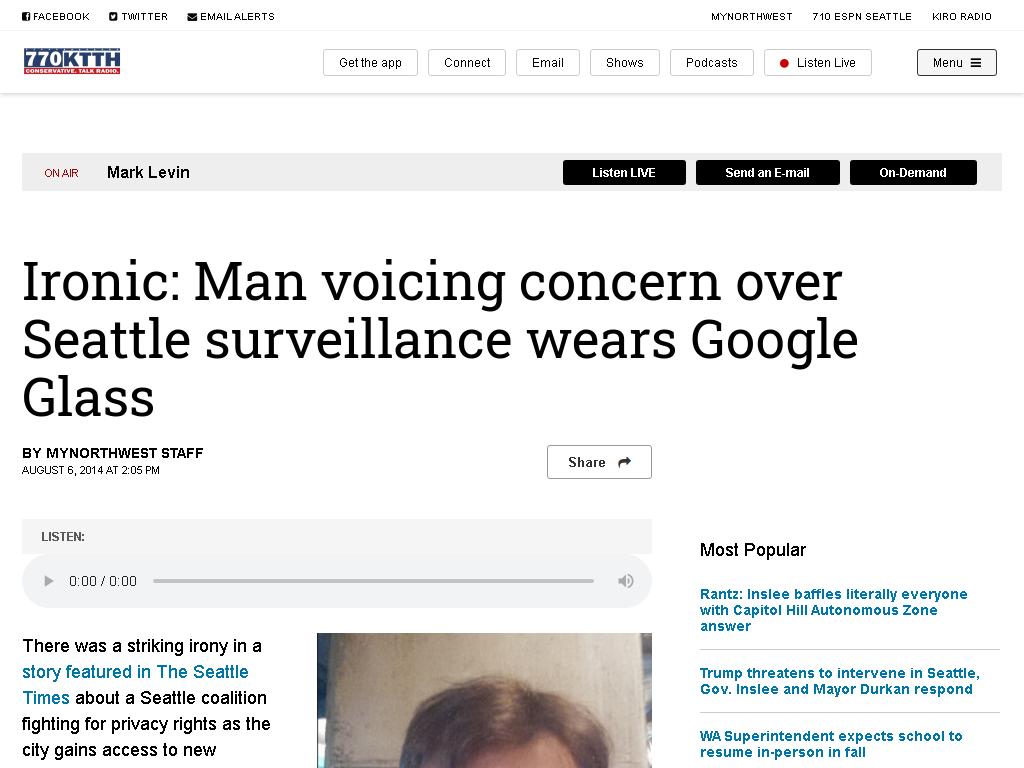Open the Connect menu

point(467,63)
